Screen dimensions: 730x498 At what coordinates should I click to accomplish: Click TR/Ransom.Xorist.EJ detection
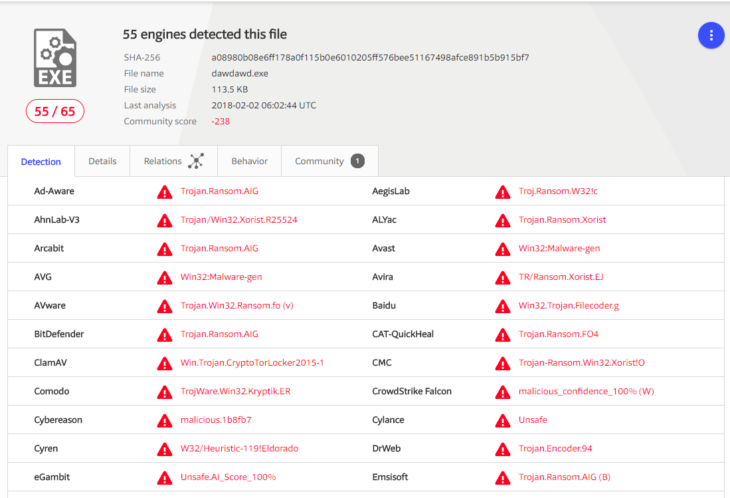561,277
